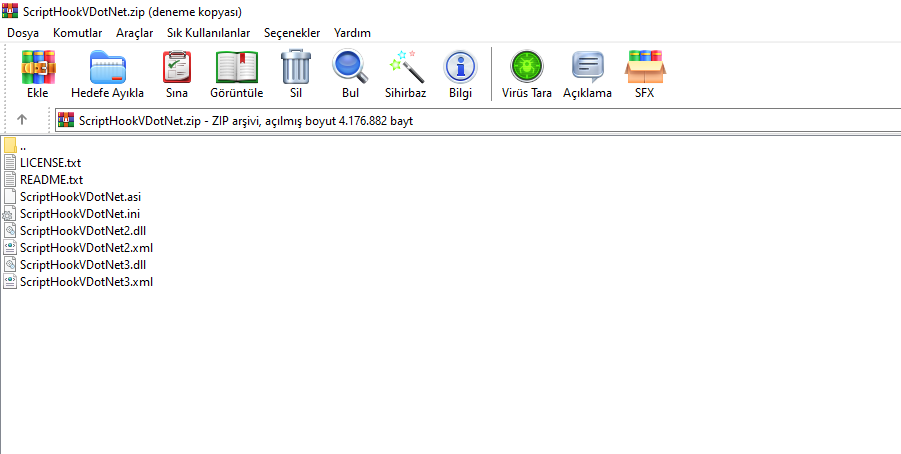The height and width of the screenshot is (454, 901).
Task: Click the WinRAR title bar icon
Action: pos(10,11)
